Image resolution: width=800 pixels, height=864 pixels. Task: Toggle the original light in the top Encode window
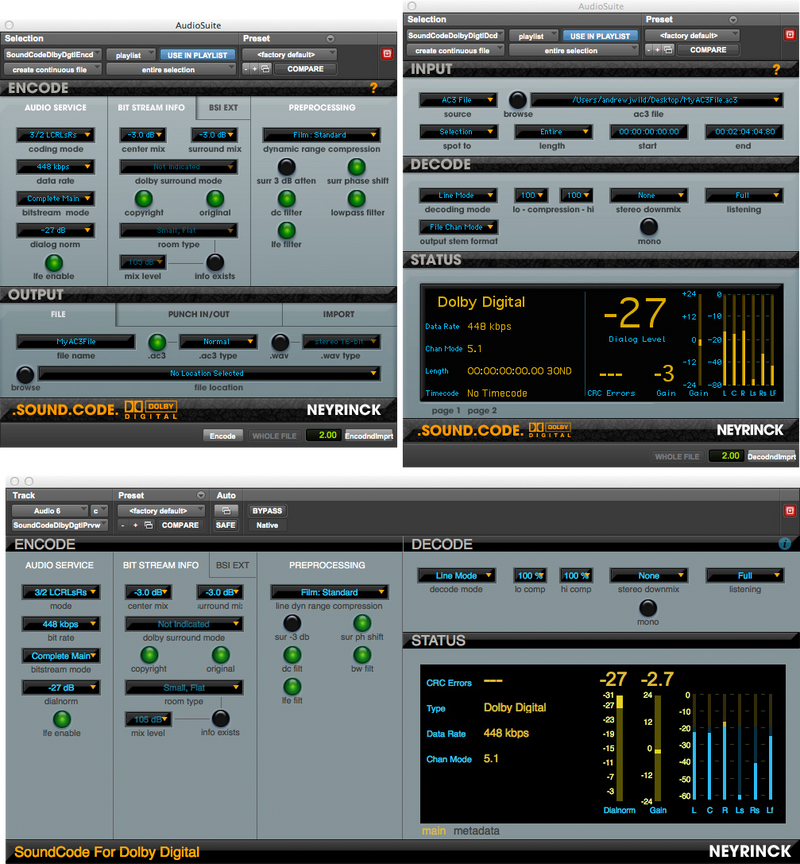(215, 198)
